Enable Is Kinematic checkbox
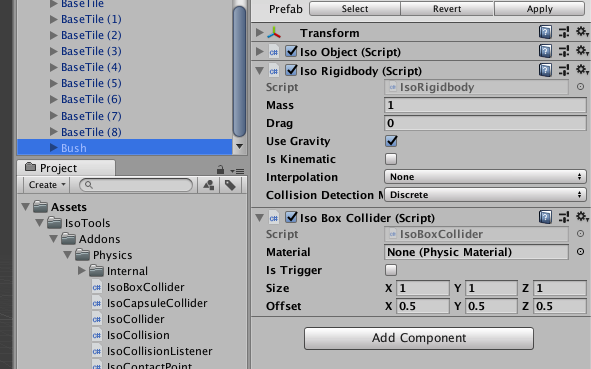The image size is (591, 369). point(391,159)
